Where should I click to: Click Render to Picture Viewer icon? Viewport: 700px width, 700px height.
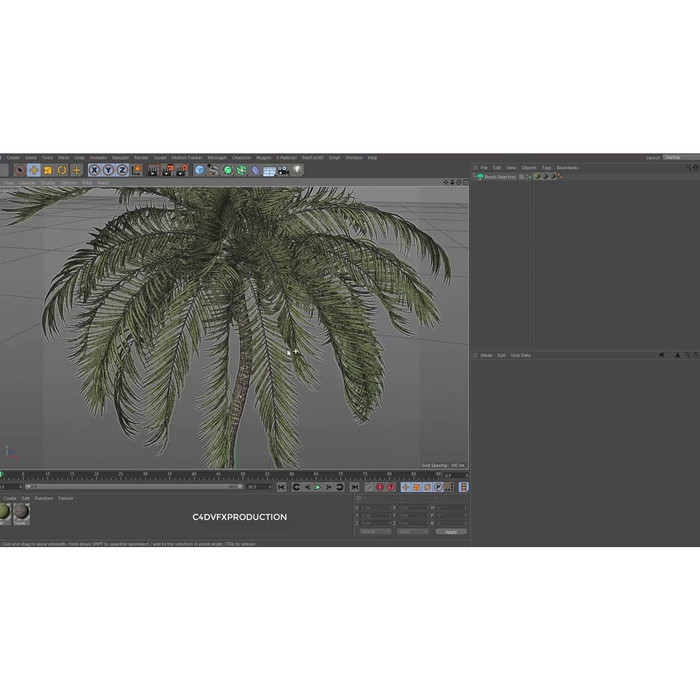point(167,170)
